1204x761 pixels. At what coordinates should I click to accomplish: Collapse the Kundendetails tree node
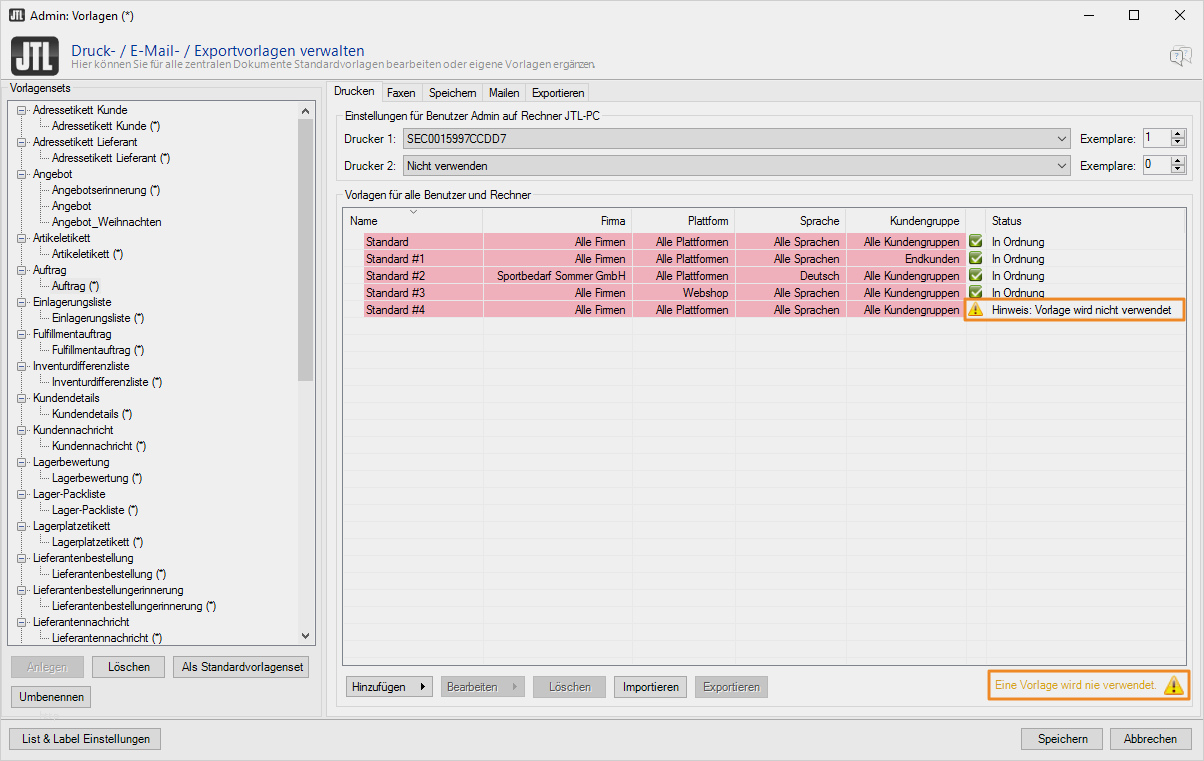pyautogui.click(x=22, y=398)
